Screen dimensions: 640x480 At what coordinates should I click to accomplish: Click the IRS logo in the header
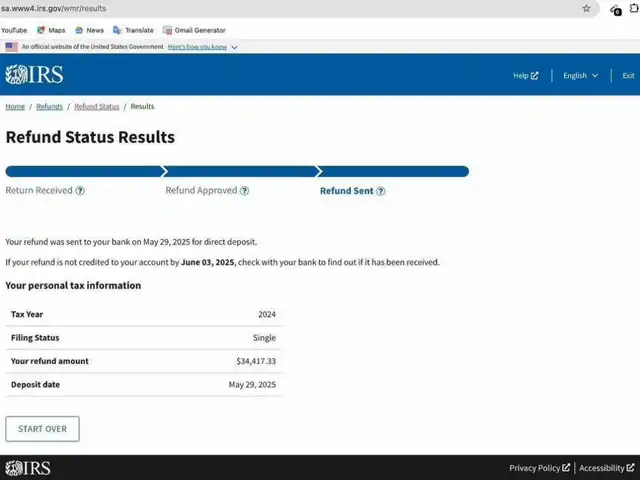[29, 75]
